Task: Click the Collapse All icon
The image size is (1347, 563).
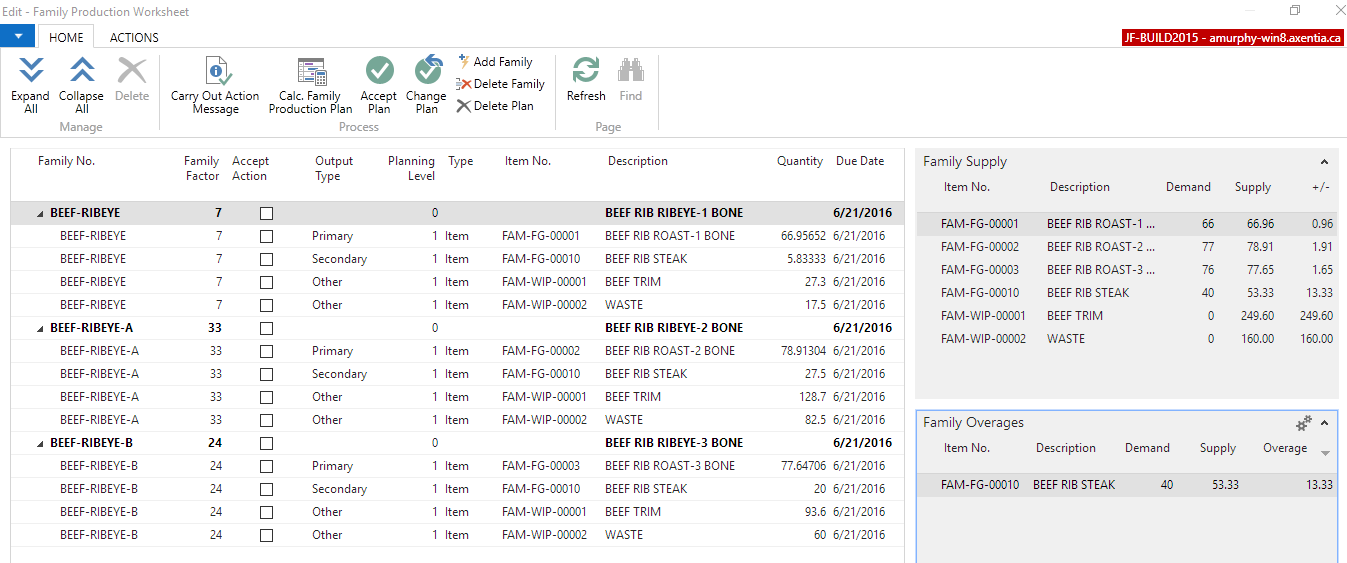Action: pyautogui.click(x=81, y=72)
